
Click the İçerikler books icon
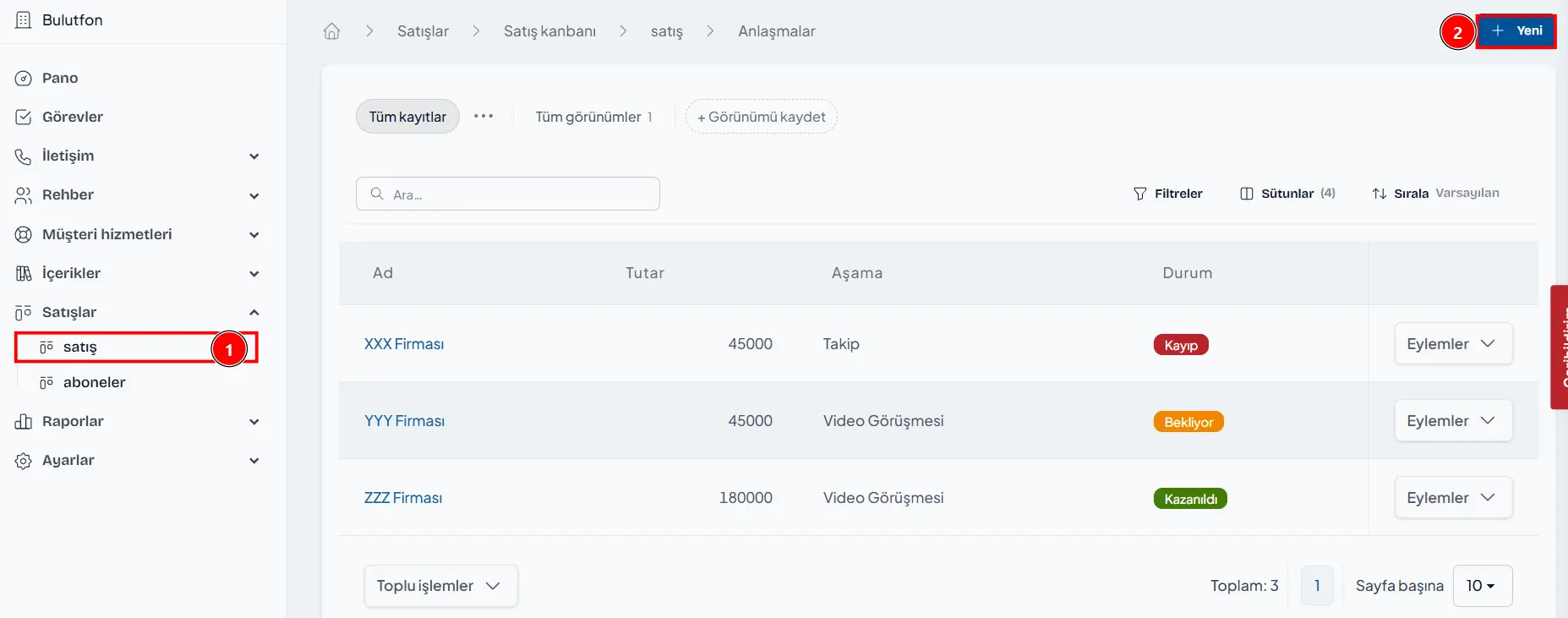(x=23, y=274)
